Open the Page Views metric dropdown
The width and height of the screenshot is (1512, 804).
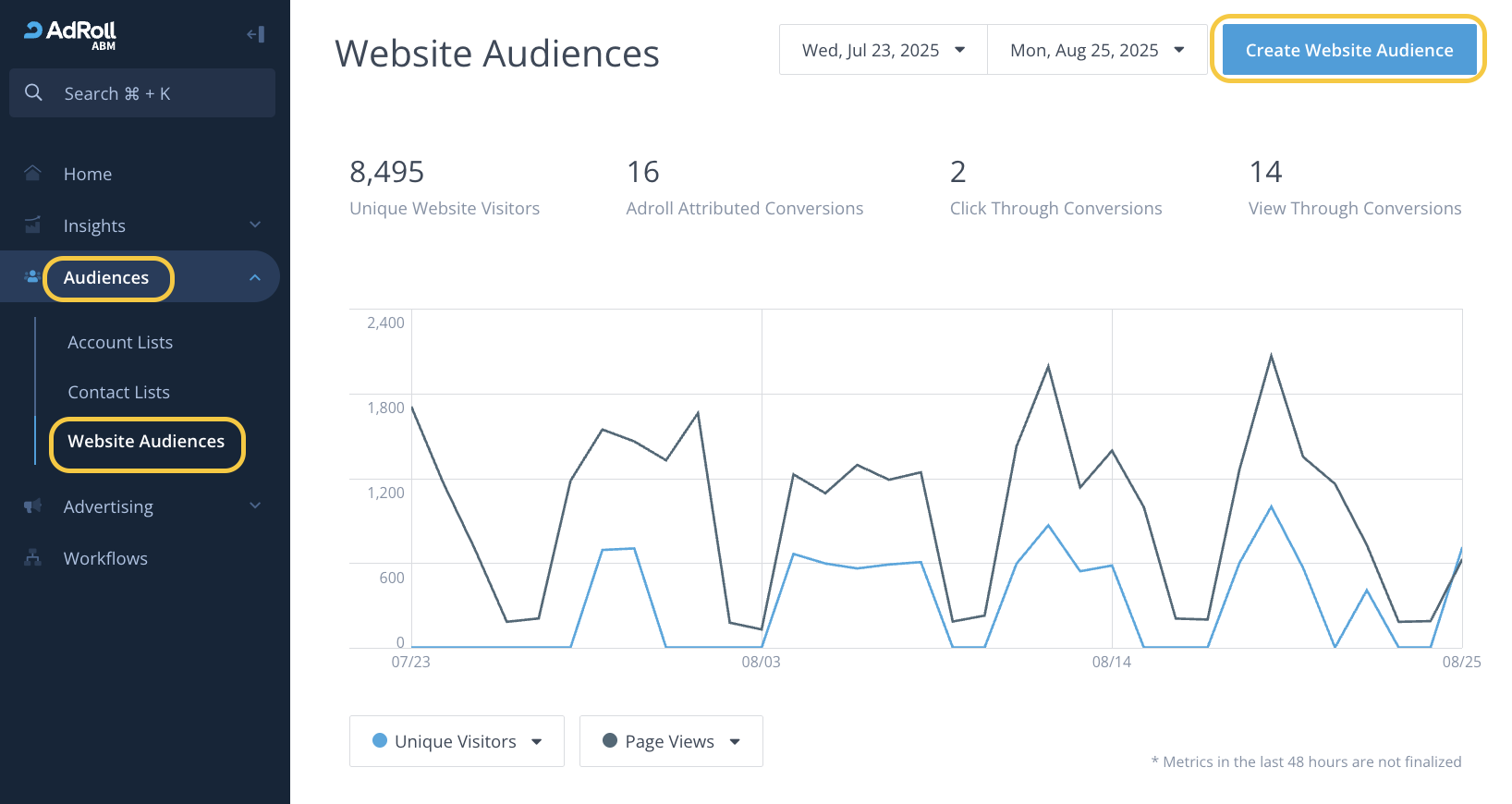[x=671, y=741]
